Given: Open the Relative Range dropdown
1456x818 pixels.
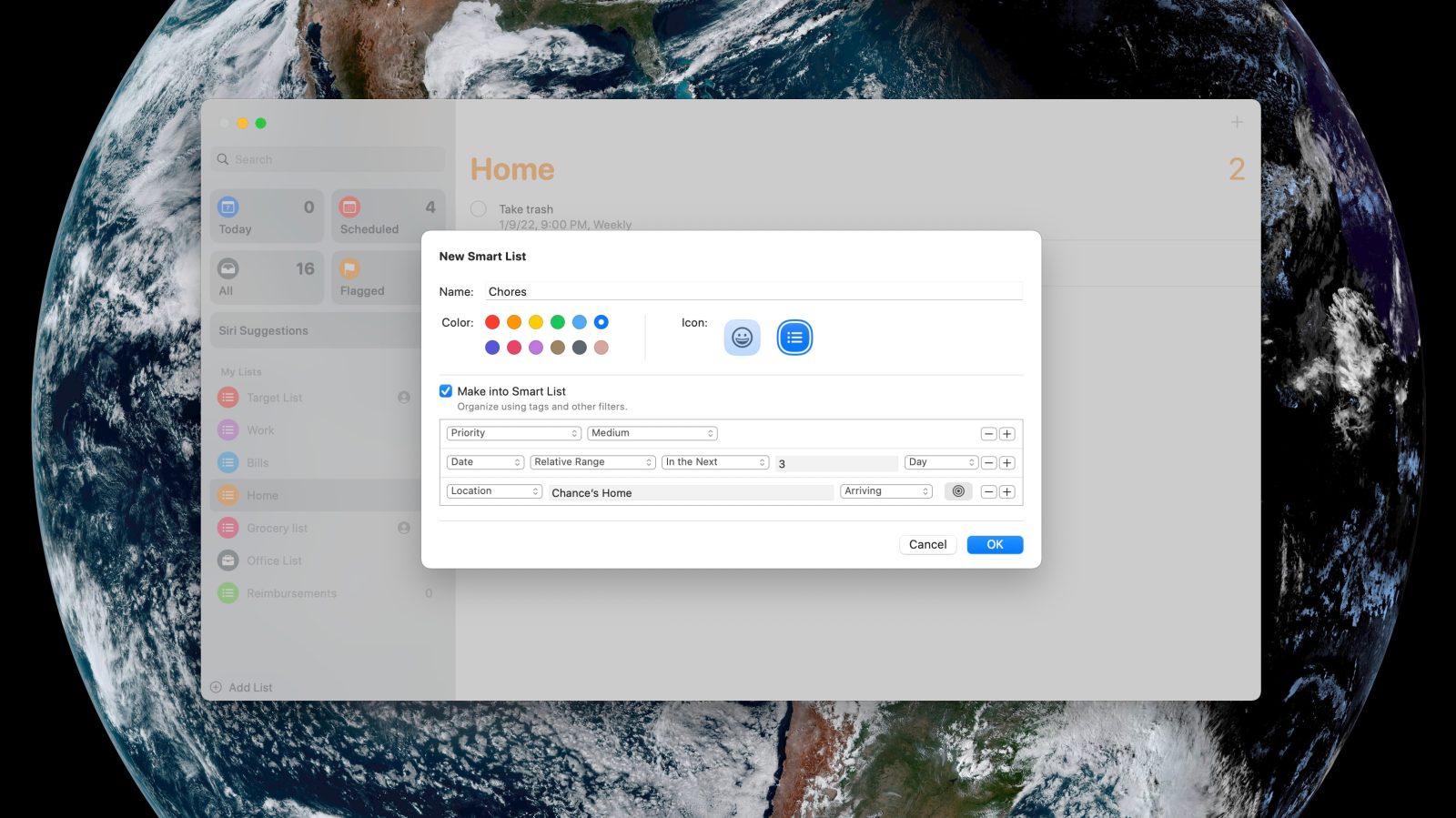Looking at the screenshot, I should click(592, 462).
